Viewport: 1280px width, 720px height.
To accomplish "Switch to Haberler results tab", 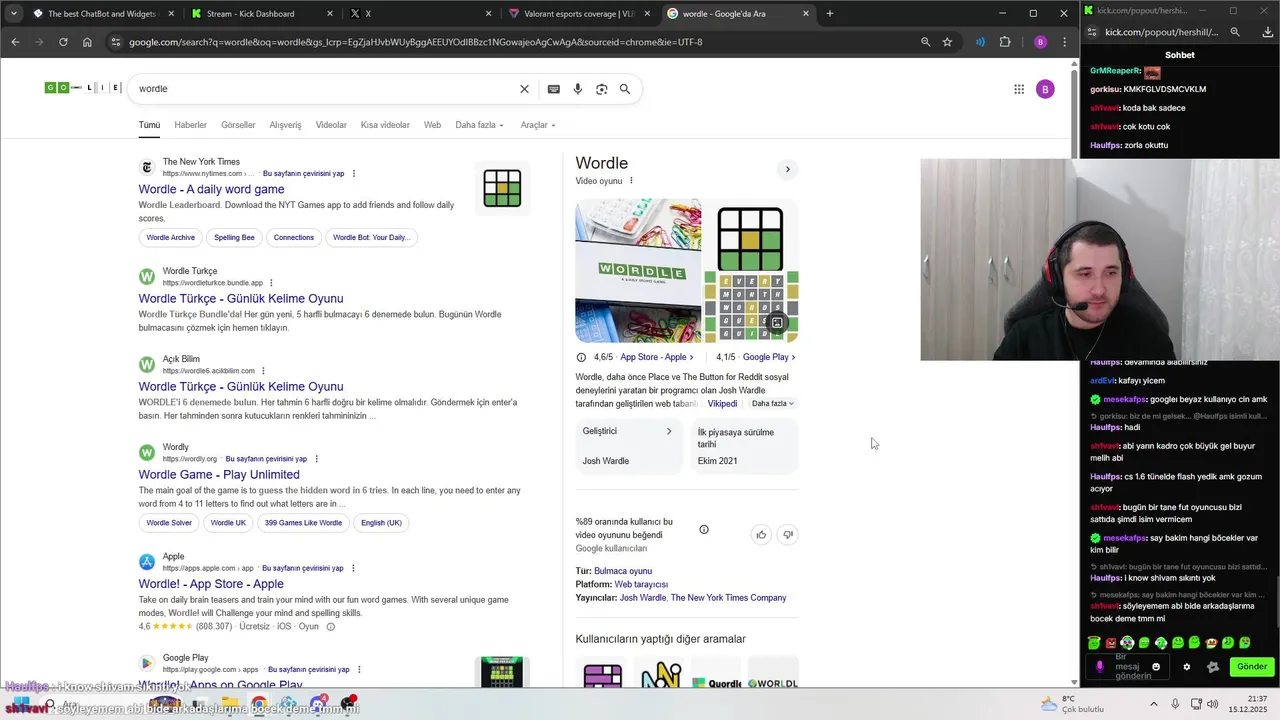I will [190, 125].
